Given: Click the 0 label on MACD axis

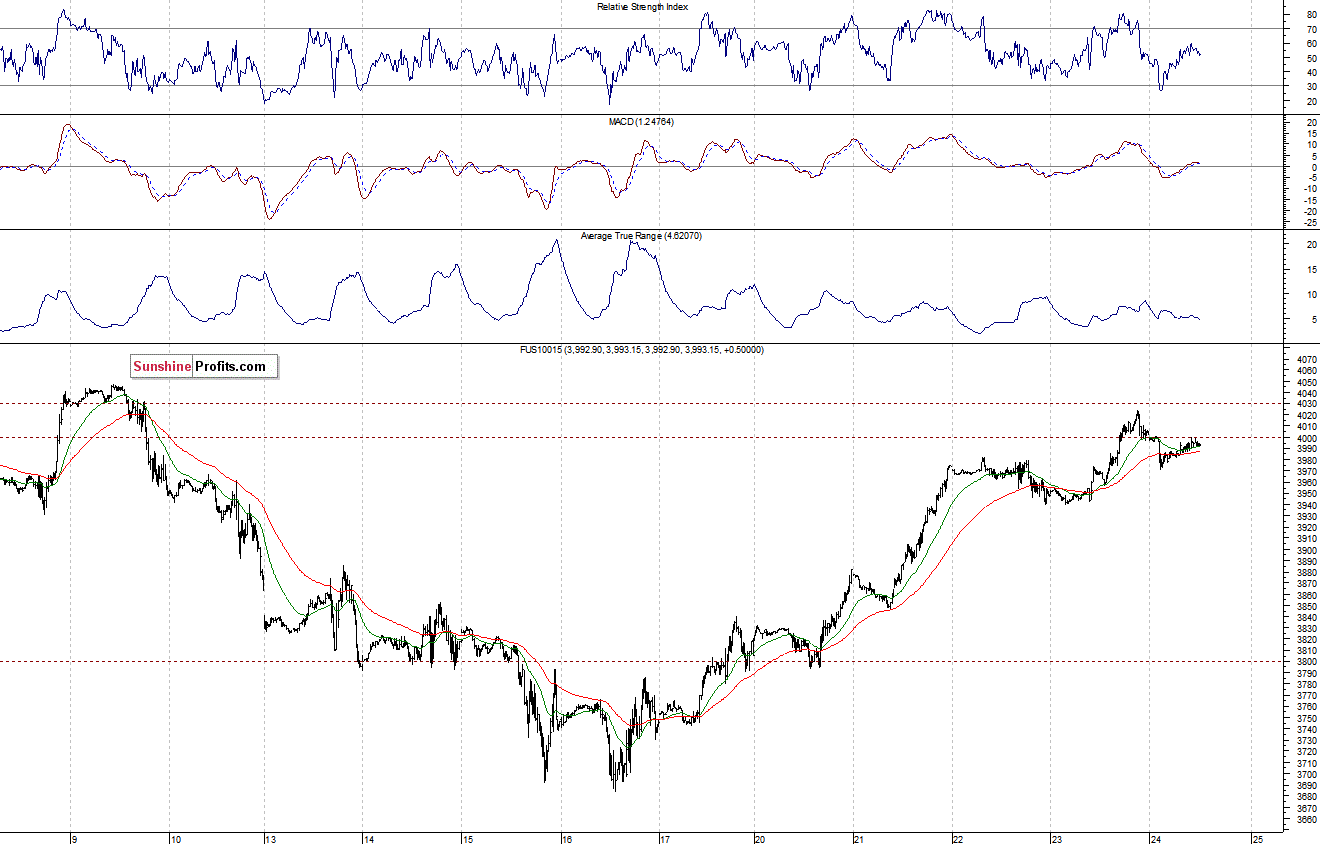Looking at the screenshot, I should point(1313,167).
